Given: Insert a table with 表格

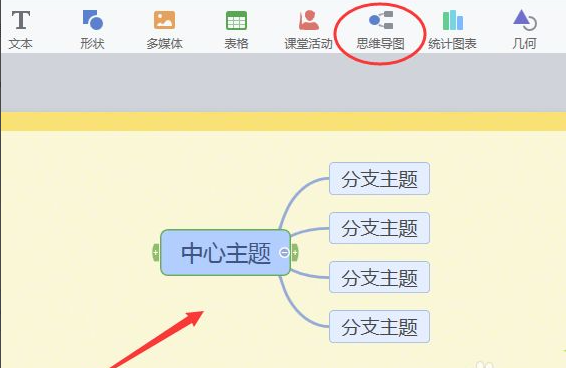Looking at the screenshot, I should coord(236,30).
